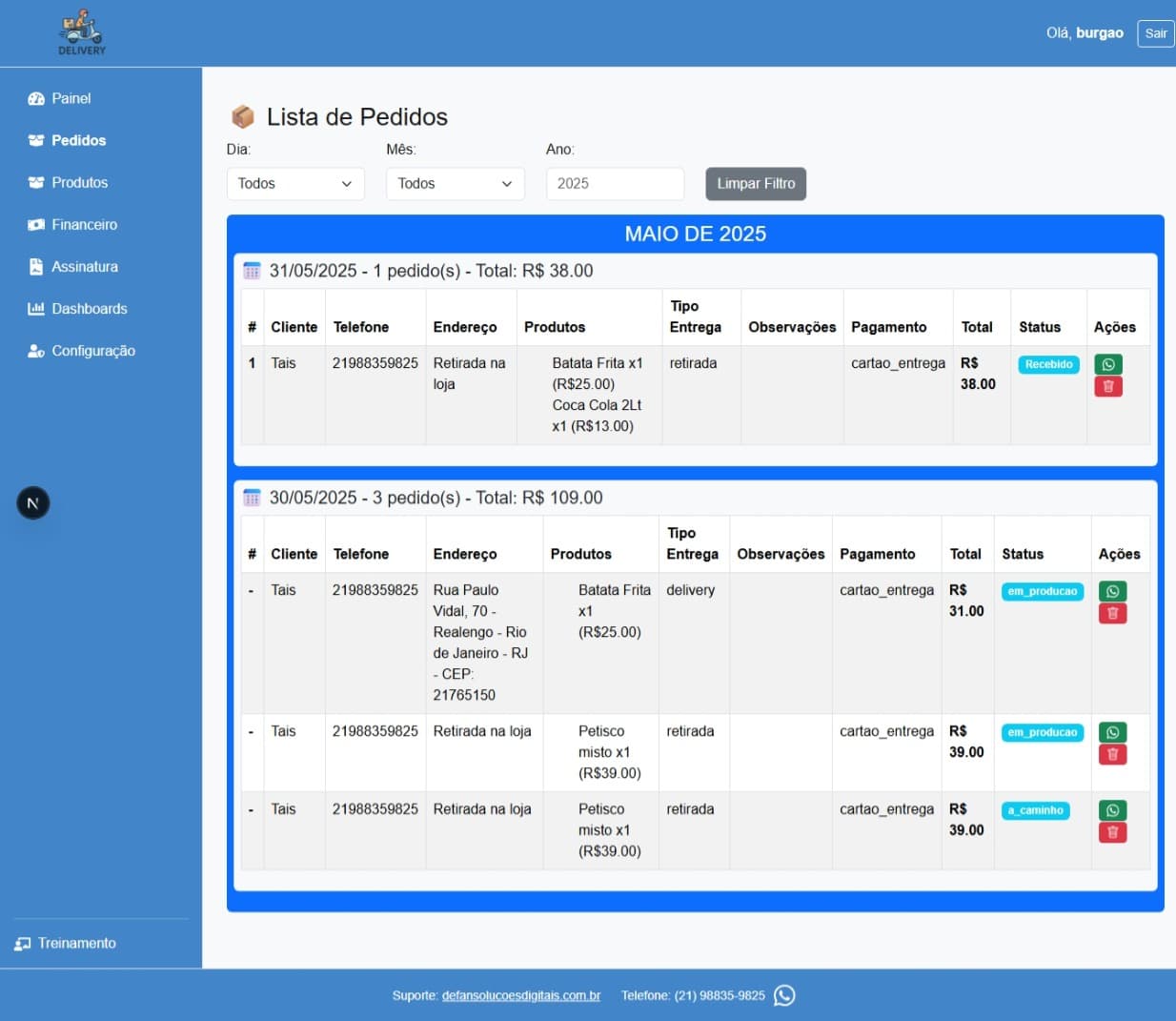
Task: Delete the 31/05/2025 order with trash icon
Action: (1107, 386)
